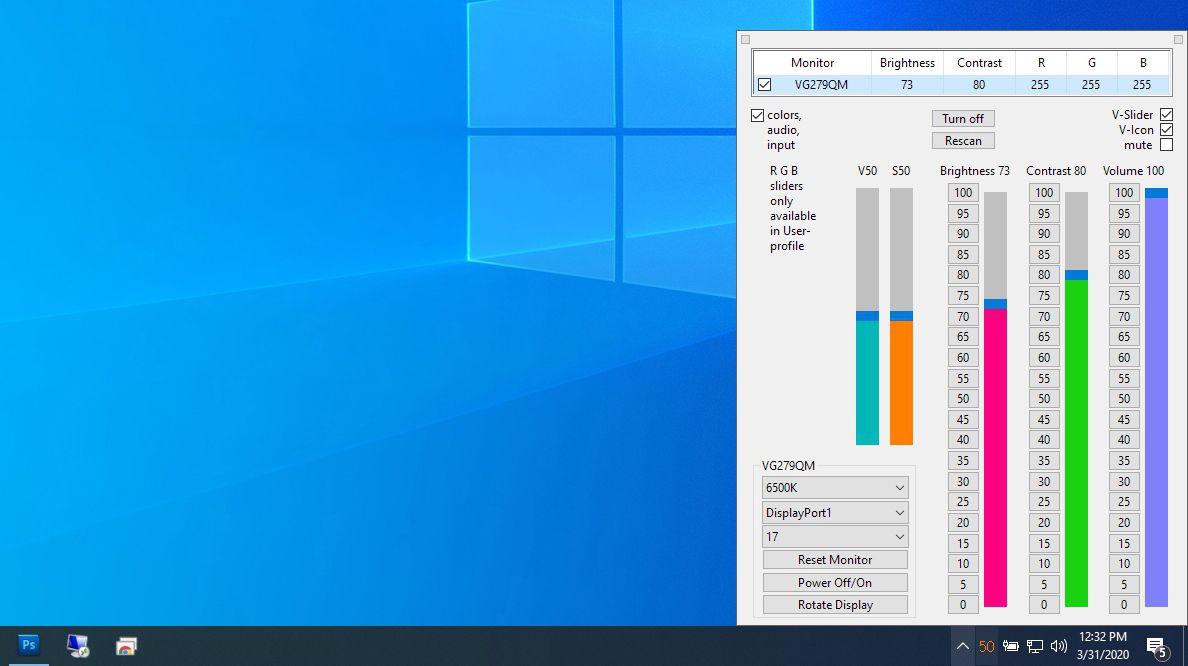
Task: Set Contrast to 0
Action: (x=1044, y=605)
